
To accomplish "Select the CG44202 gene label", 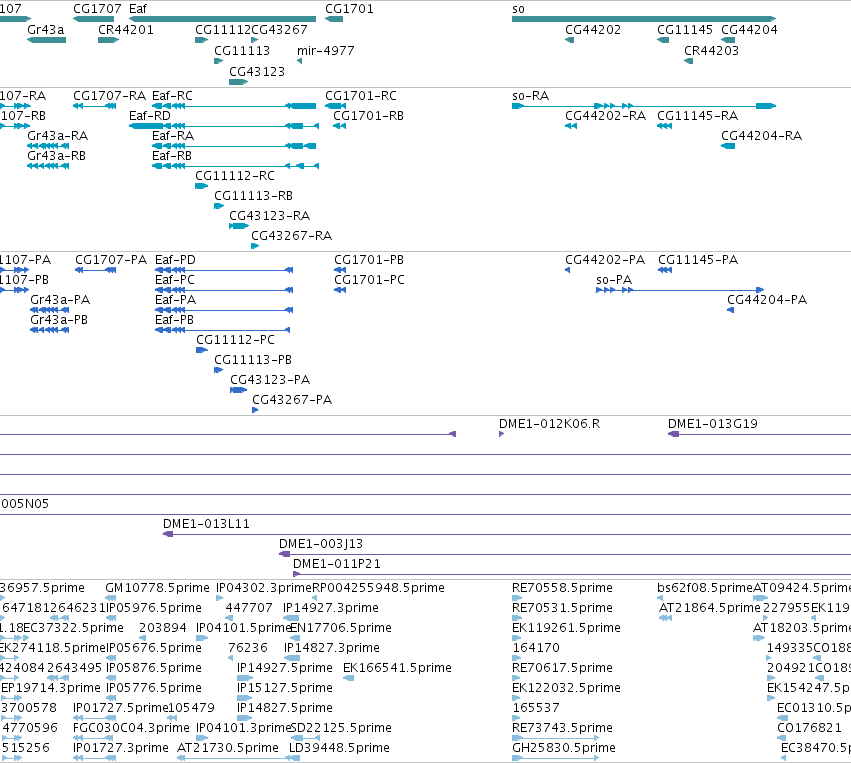I will 593,29.
